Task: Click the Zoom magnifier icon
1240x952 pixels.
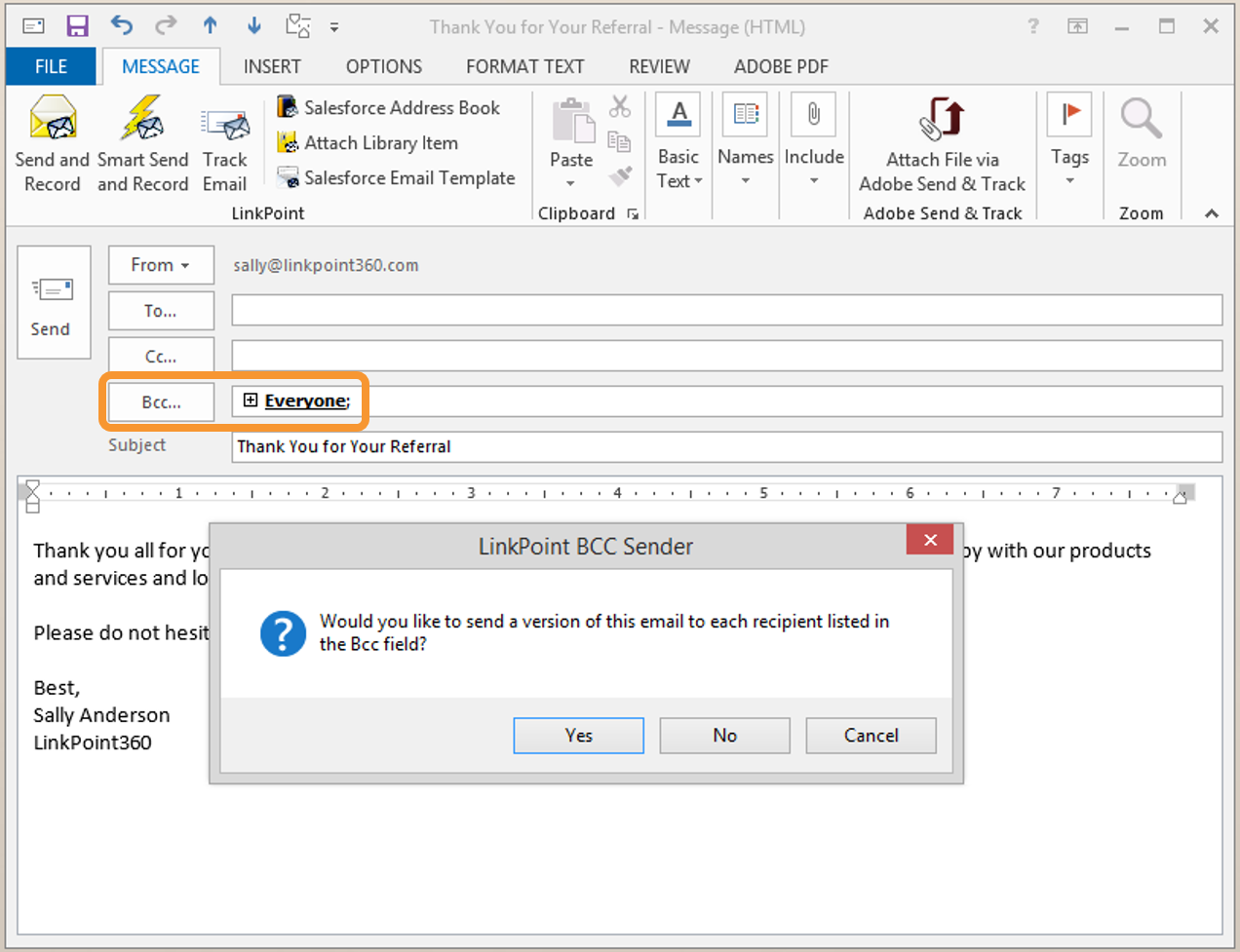Action: [1142, 118]
